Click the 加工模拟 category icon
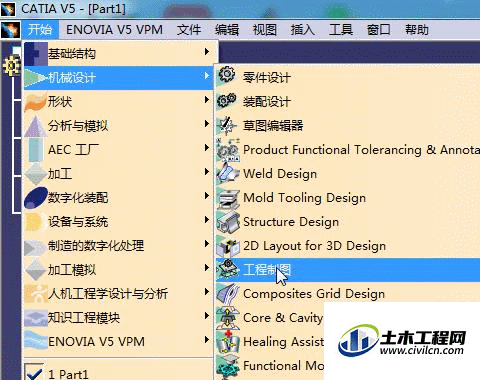This screenshot has width=480, height=380. point(35,270)
